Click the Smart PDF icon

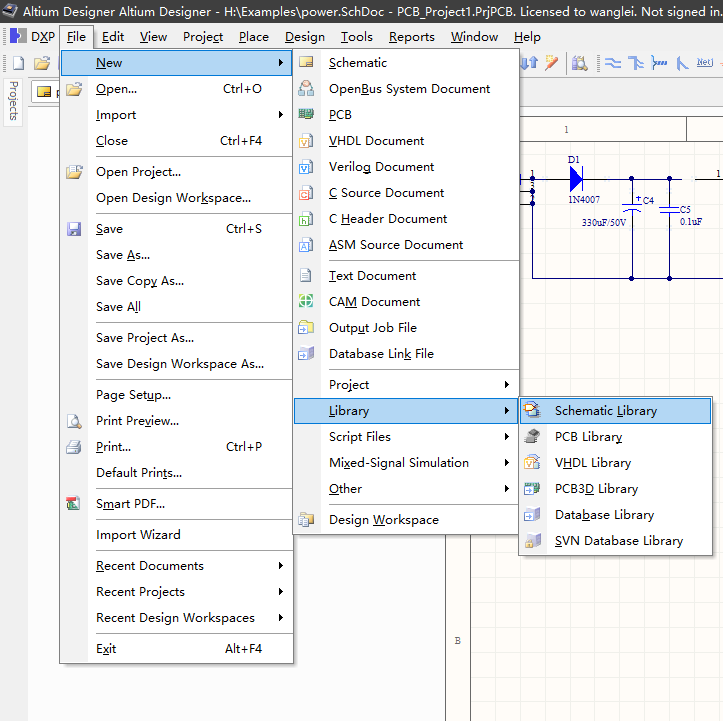pos(74,504)
